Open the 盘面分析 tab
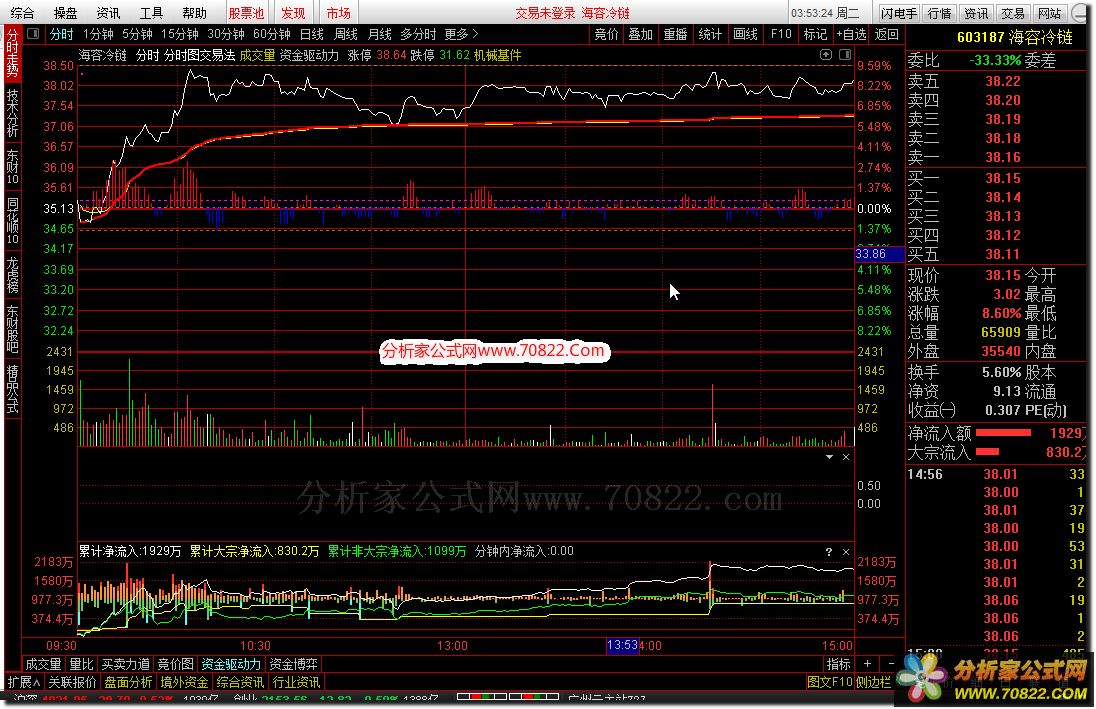The image size is (1096, 709). [129, 682]
